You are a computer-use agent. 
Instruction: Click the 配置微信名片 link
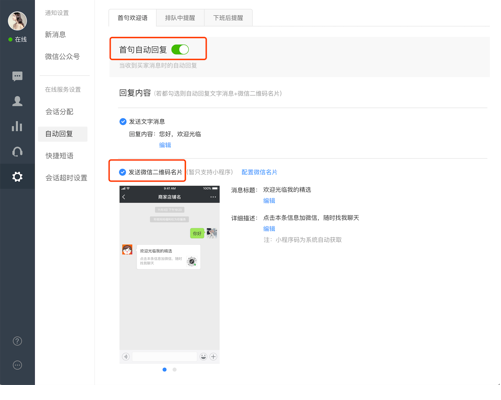tap(259, 172)
